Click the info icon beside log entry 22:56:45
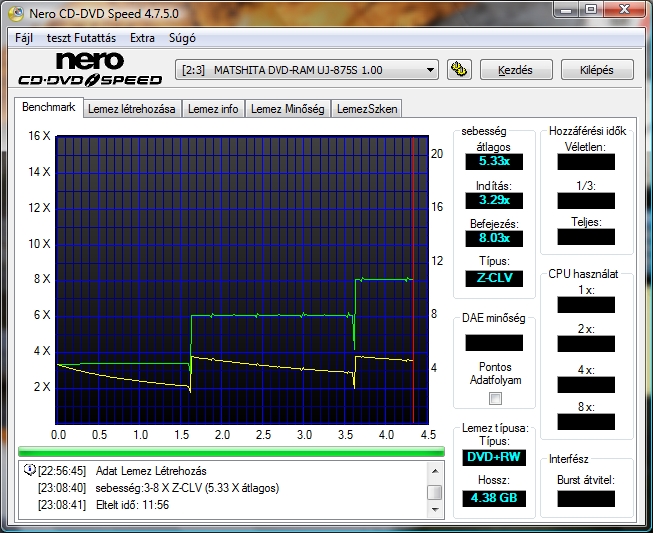 (x=29, y=470)
